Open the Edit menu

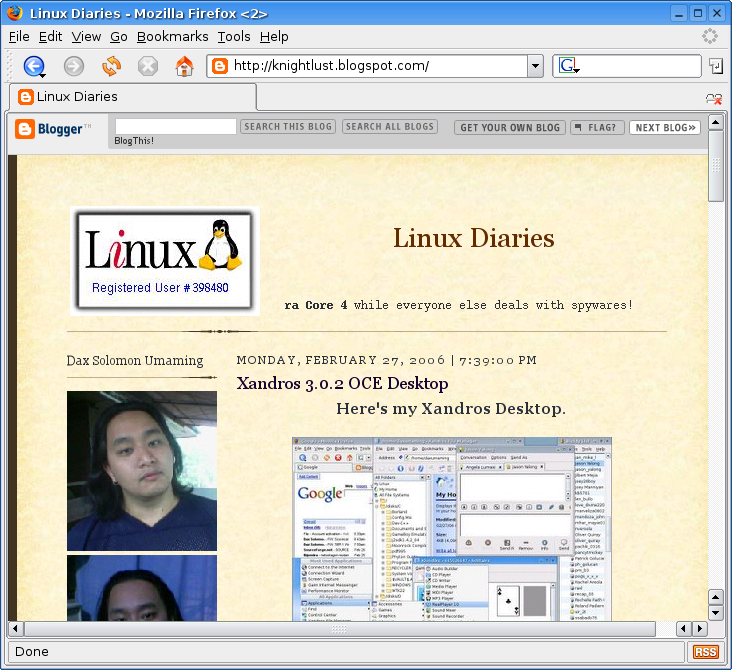(x=50, y=36)
